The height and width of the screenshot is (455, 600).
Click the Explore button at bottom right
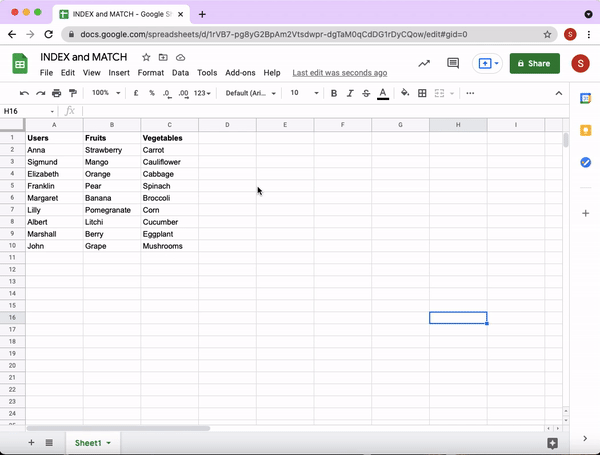coord(552,443)
